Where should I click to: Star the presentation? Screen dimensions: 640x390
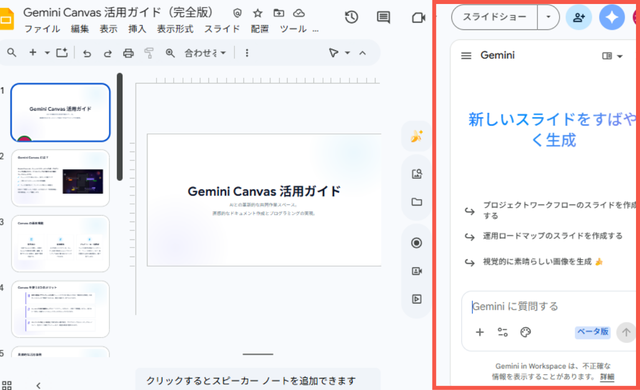point(258,13)
